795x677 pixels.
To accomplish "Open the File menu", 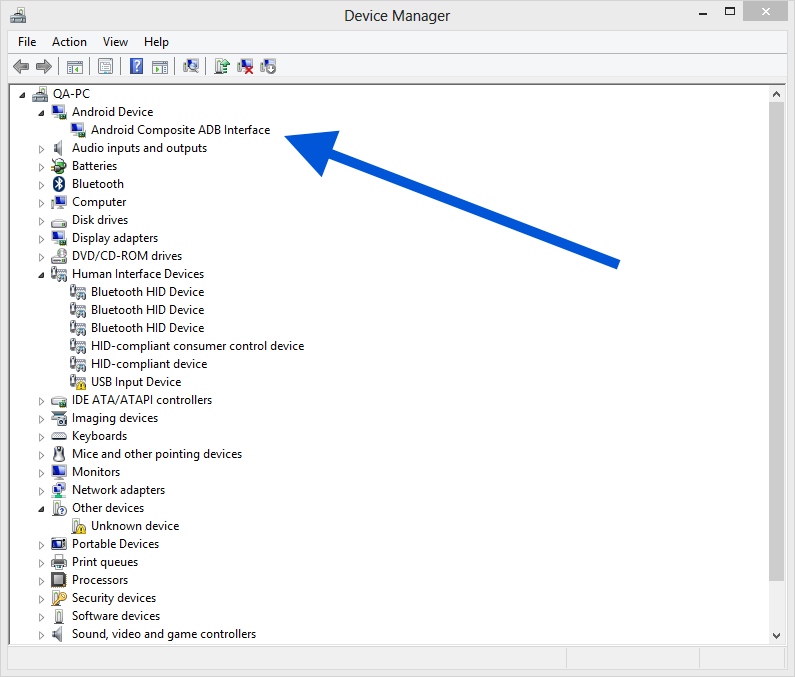I will click(27, 42).
